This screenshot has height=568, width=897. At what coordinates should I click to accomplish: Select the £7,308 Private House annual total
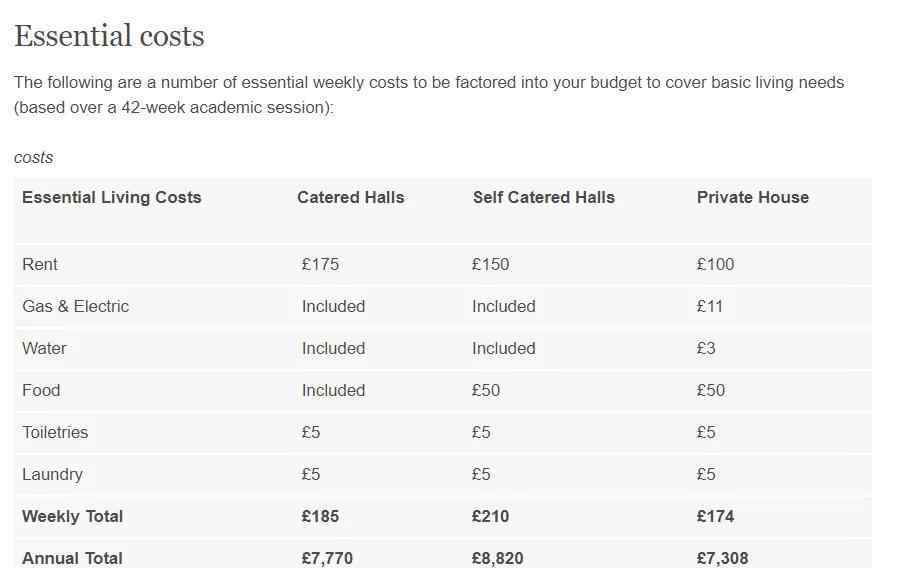coord(723,558)
